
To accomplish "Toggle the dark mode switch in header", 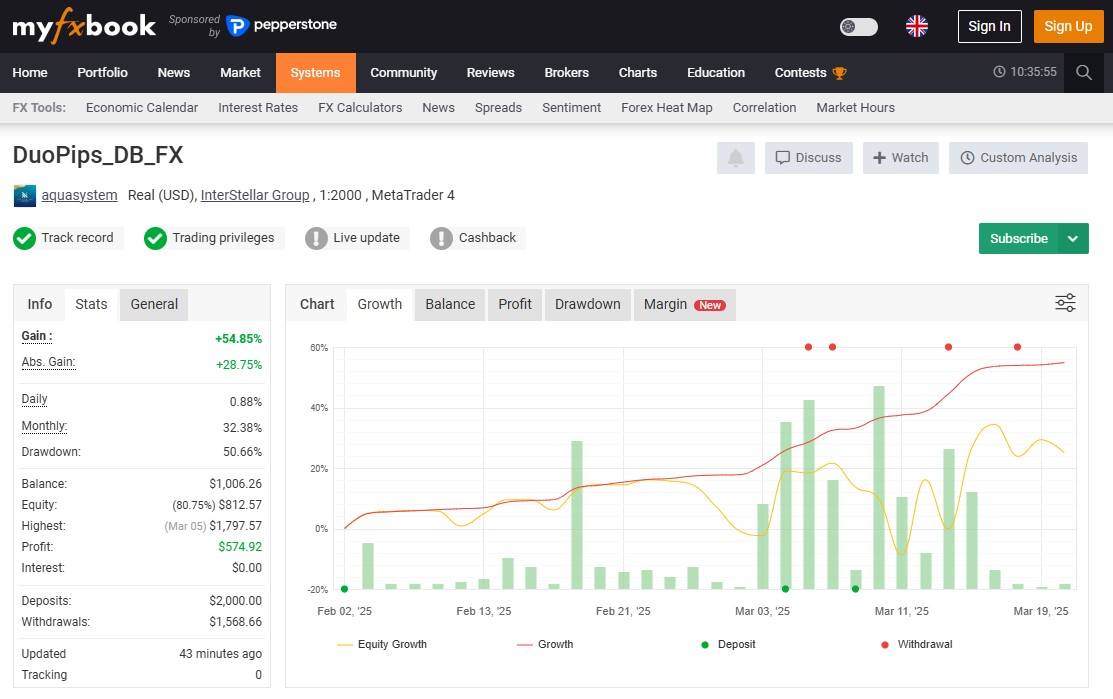I will [858, 27].
